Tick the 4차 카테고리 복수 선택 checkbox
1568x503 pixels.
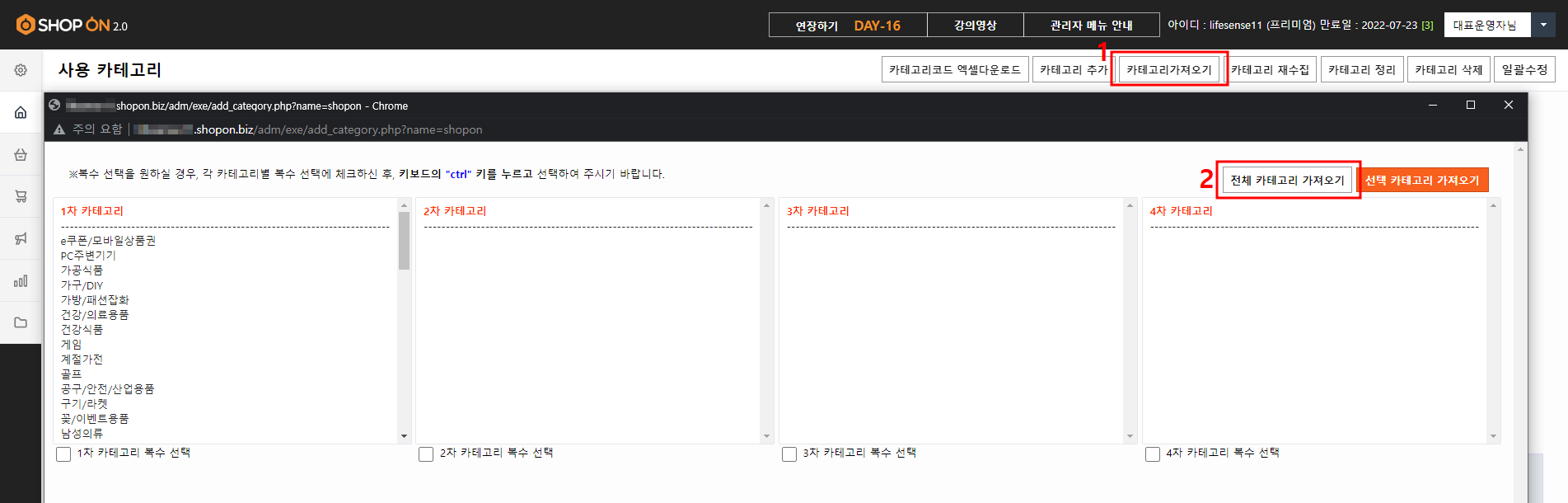click(1153, 454)
